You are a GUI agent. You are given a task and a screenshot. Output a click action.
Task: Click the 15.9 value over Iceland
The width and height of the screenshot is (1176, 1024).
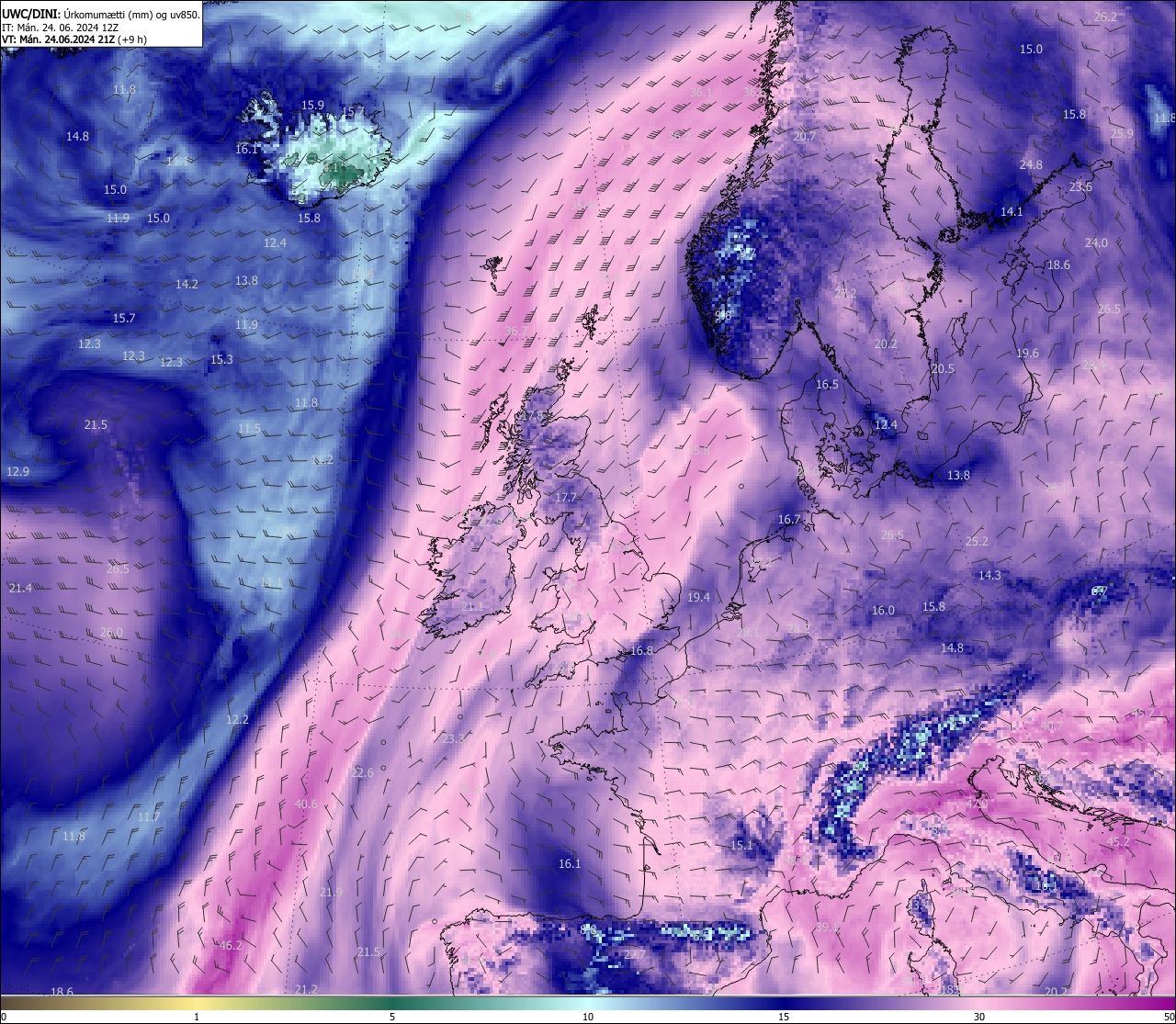pyautogui.click(x=312, y=106)
